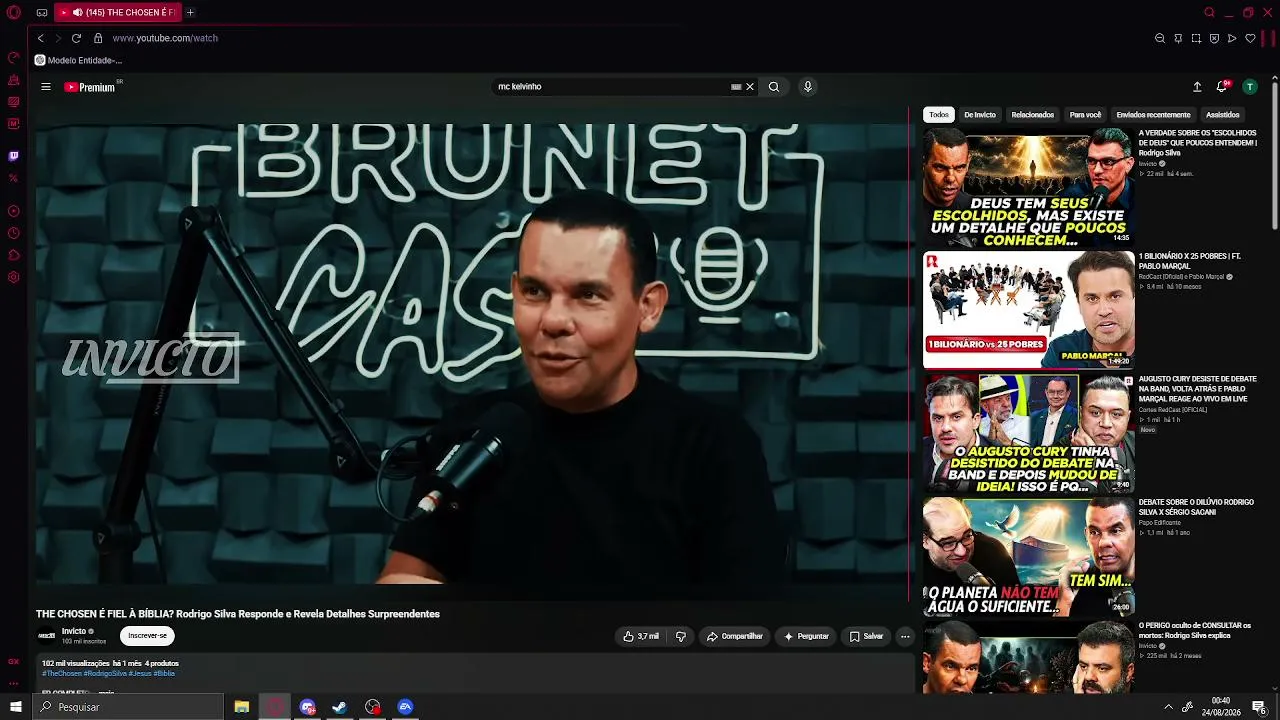Mute the tab via its speaker icon
Image resolution: width=1280 pixels, height=720 pixels.
click(x=77, y=13)
